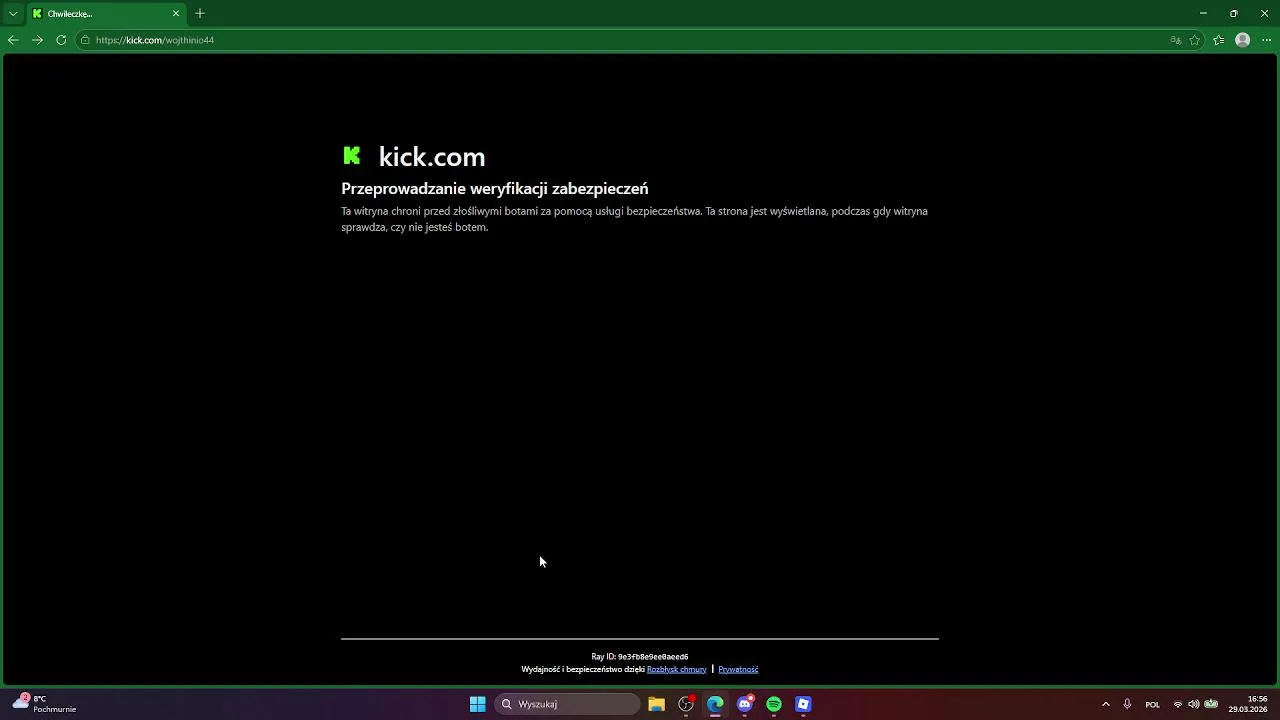
Task: Close the Chwileczkę tab
Action: coord(177,14)
